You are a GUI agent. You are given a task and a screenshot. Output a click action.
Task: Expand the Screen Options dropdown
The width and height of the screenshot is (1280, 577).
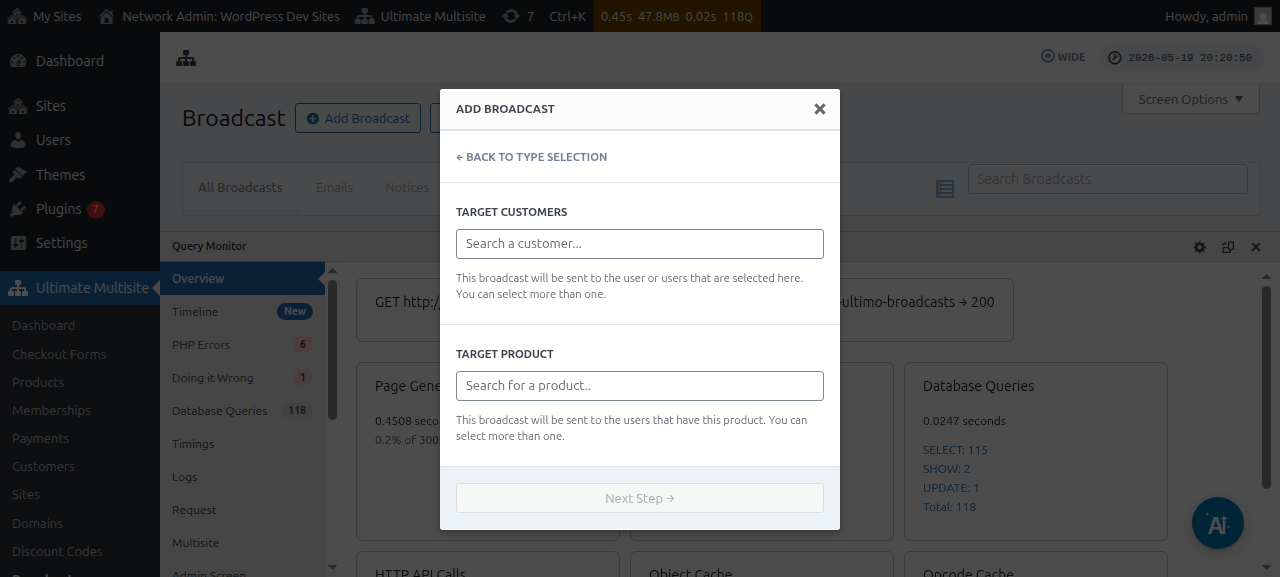pyautogui.click(x=1191, y=99)
